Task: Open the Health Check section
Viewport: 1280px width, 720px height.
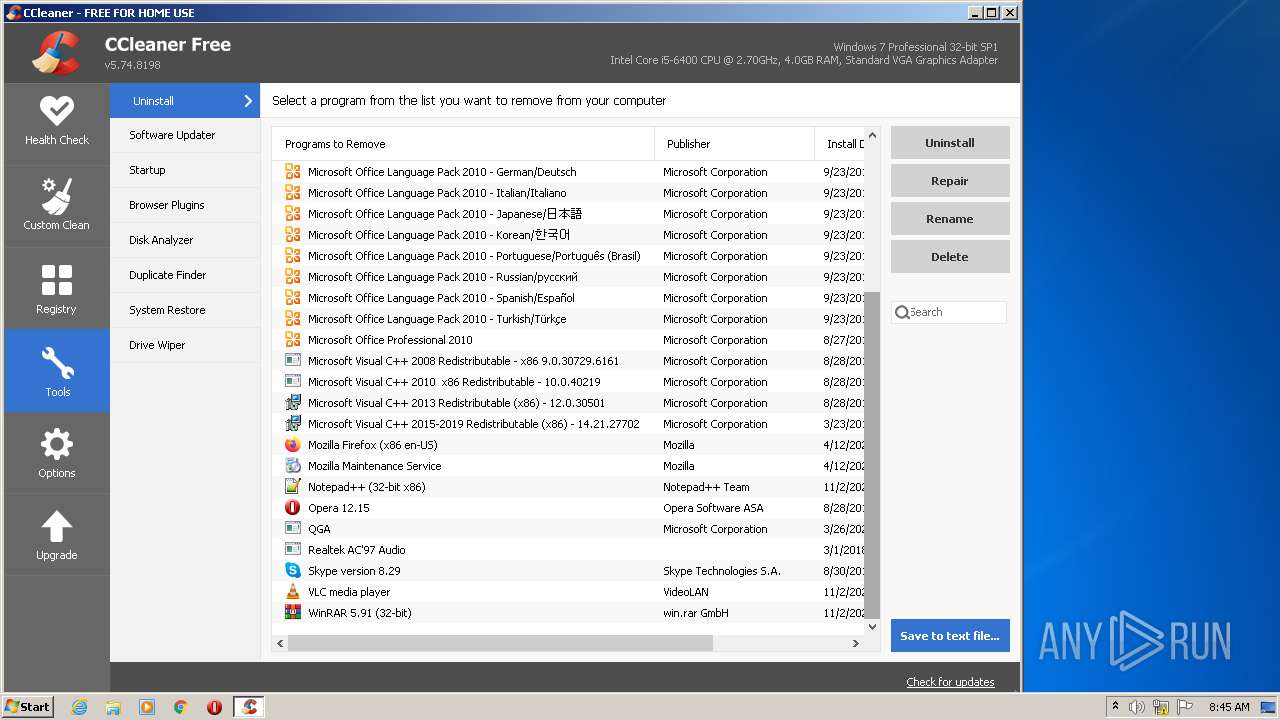Action: 57,122
